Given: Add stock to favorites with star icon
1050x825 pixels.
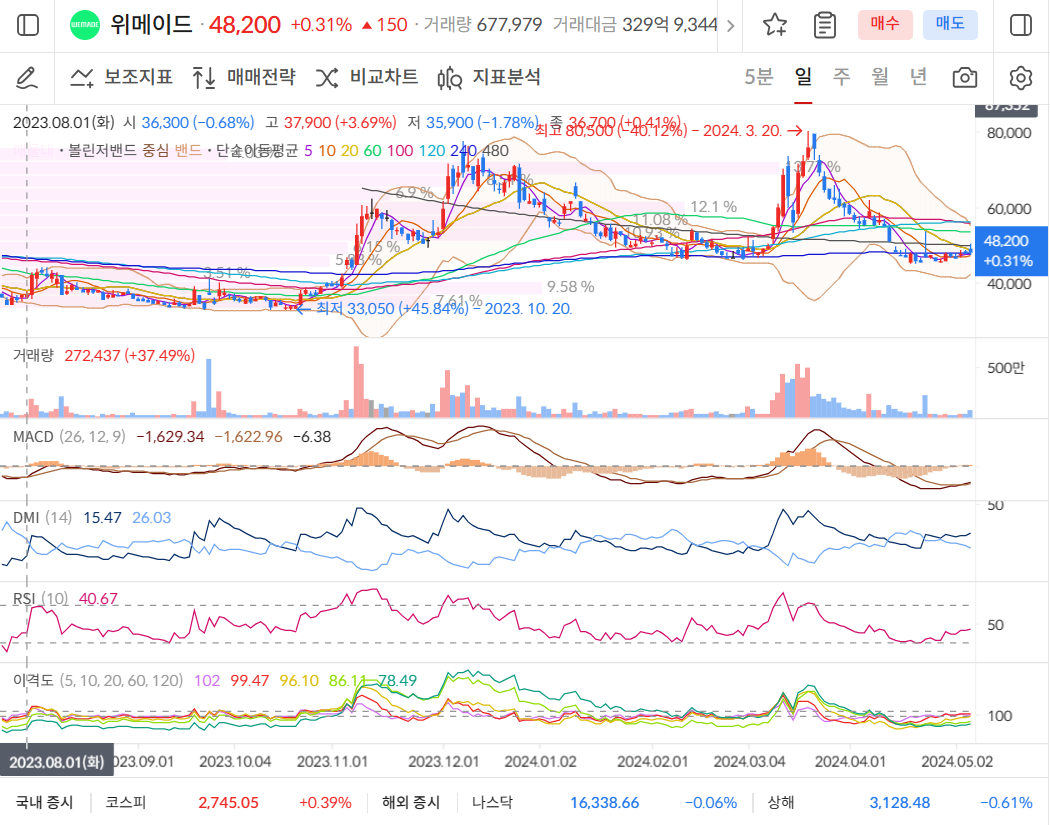Looking at the screenshot, I should click(x=775, y=25).
